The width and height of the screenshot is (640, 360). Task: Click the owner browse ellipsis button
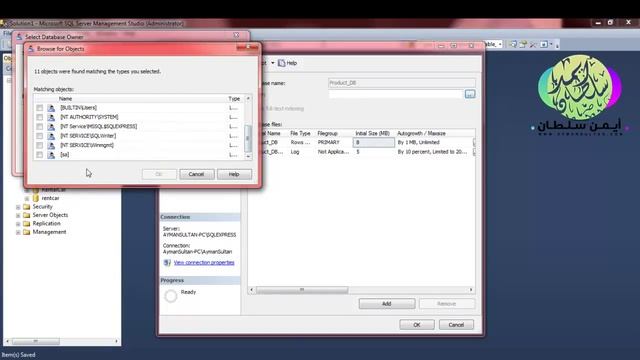[470, 94]
